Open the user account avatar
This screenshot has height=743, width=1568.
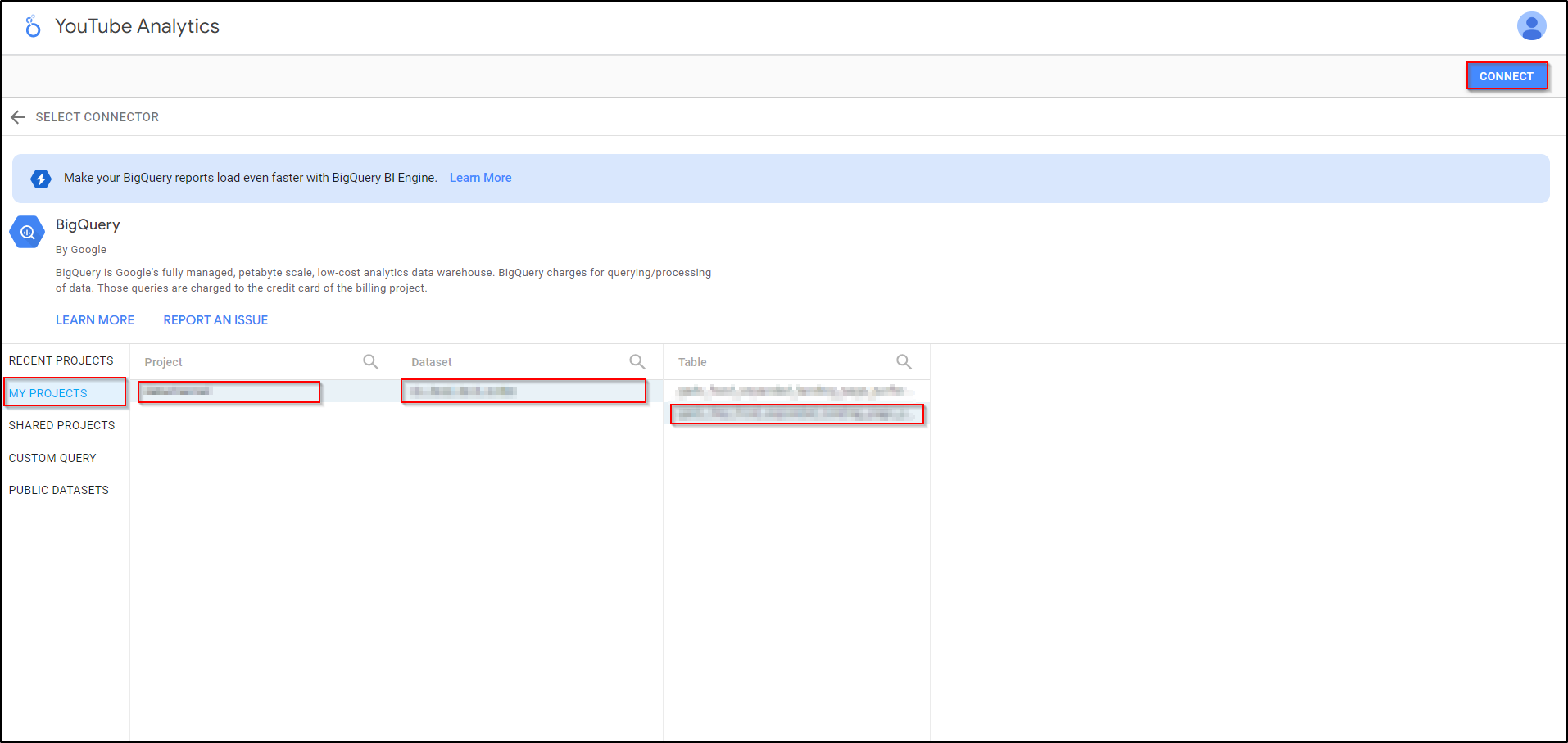(x=1531, y=26)
